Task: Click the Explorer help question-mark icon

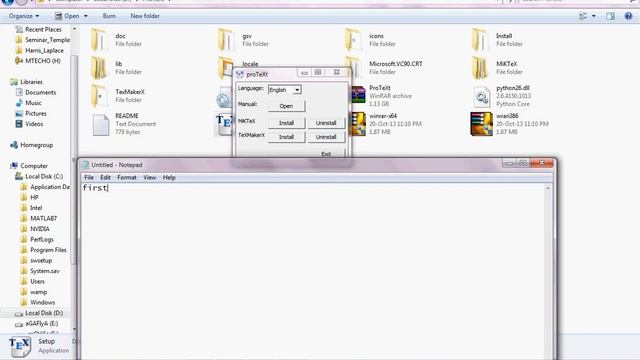Action: click(628, 16)
